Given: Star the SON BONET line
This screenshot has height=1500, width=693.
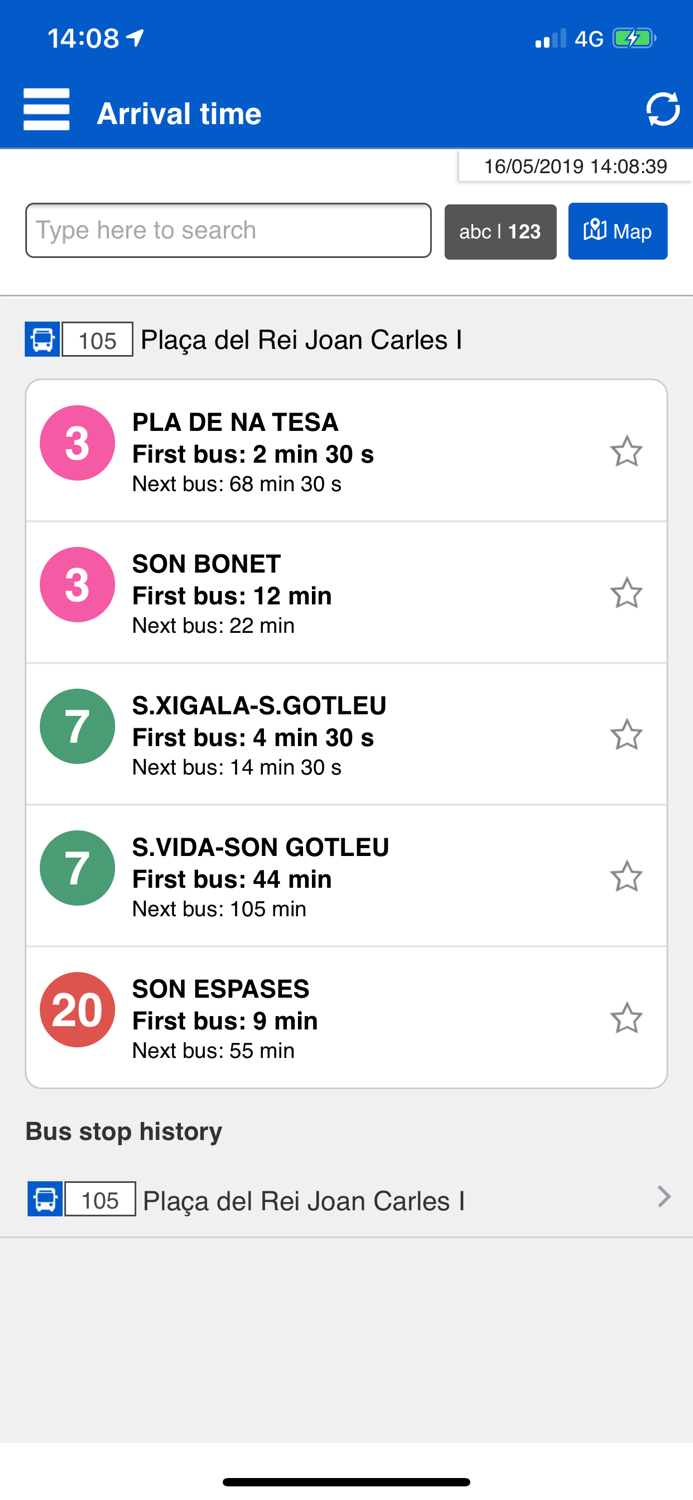Looking at the screenshot, I should [x=627, y=594].
